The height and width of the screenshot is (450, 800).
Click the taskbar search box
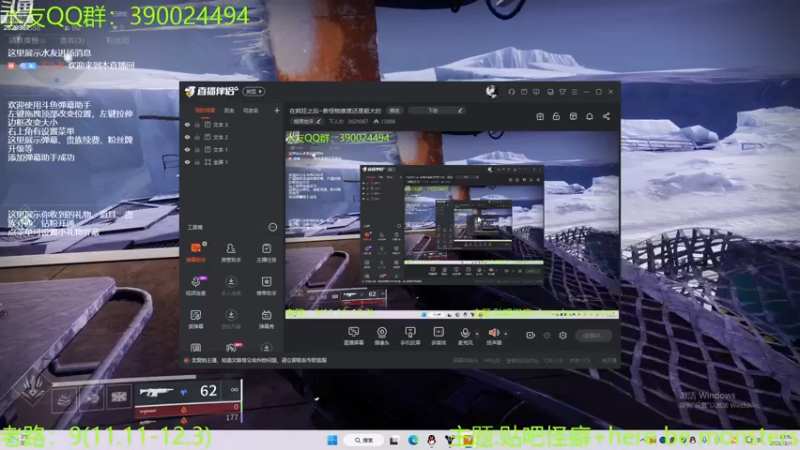364,440
